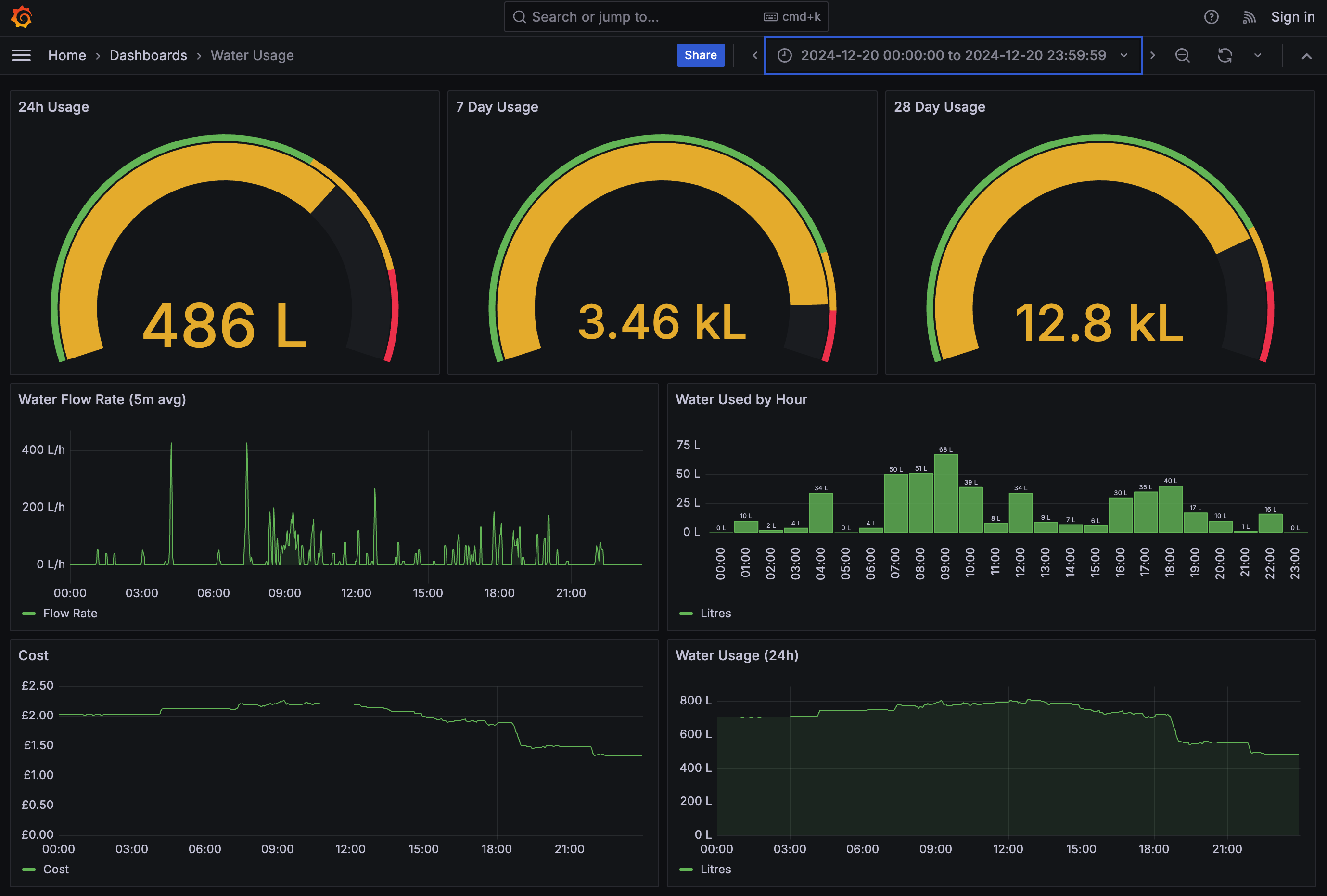1327x896 pixels.
Task: Click the 16 L bar at 22:00
Action: 1271,523
